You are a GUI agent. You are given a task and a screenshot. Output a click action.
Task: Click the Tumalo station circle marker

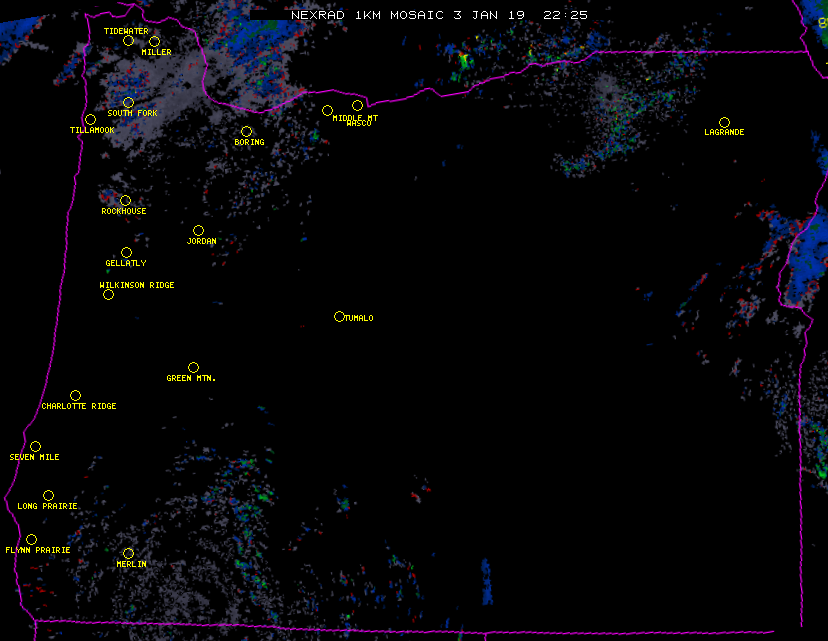pos(339,316)
